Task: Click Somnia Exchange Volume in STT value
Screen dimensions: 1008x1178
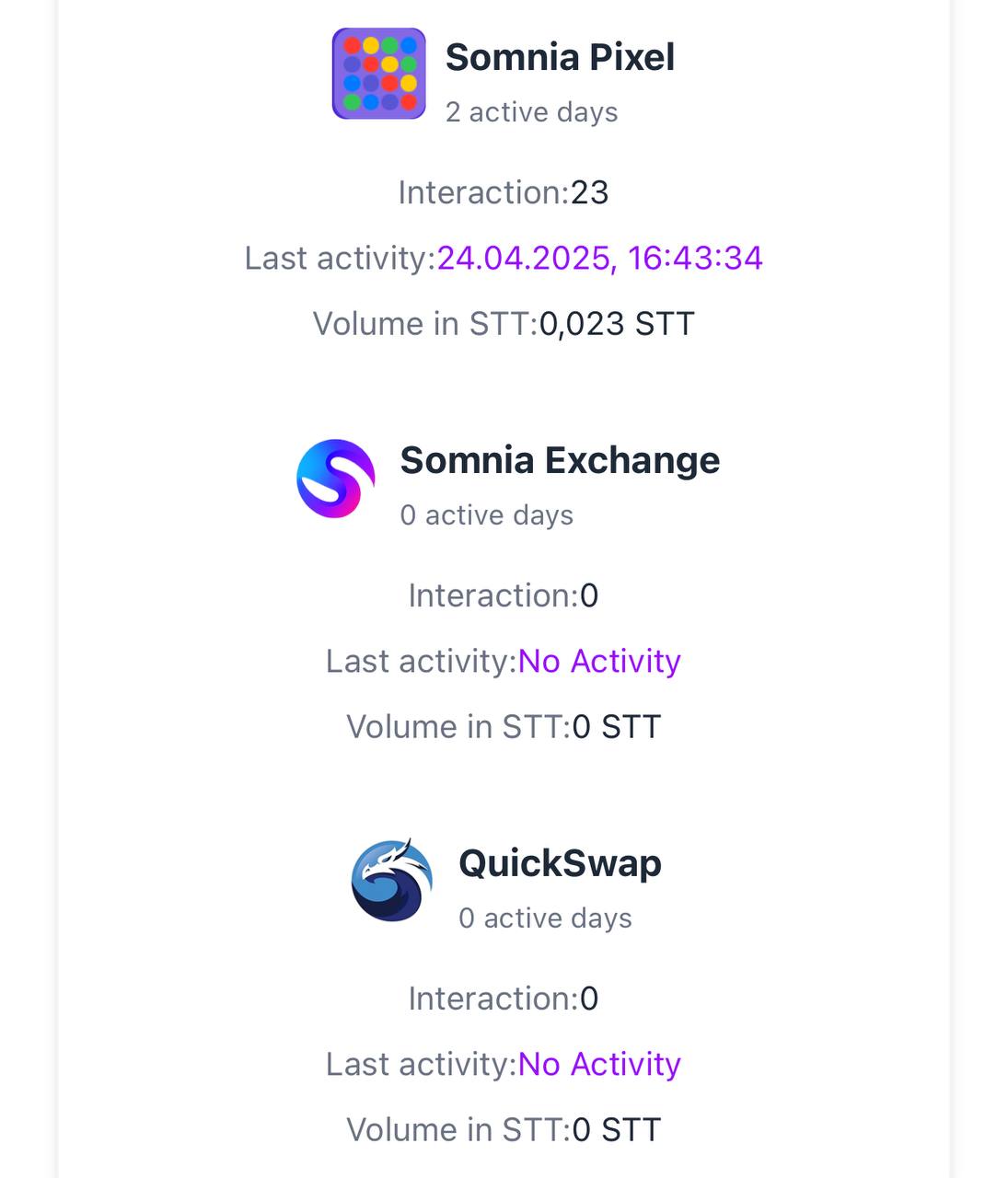Action: [x=617, y=727]
